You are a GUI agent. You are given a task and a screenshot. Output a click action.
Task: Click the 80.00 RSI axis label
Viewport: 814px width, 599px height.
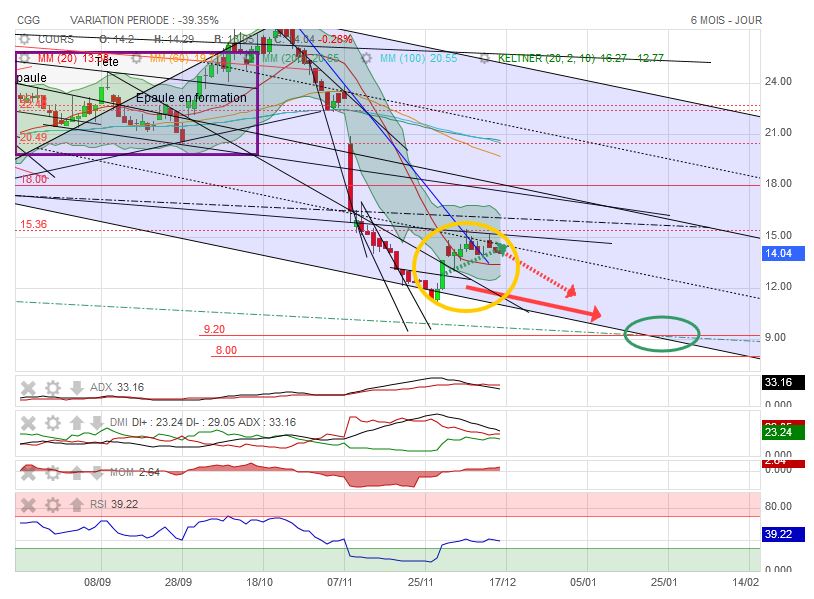point(778,506)
